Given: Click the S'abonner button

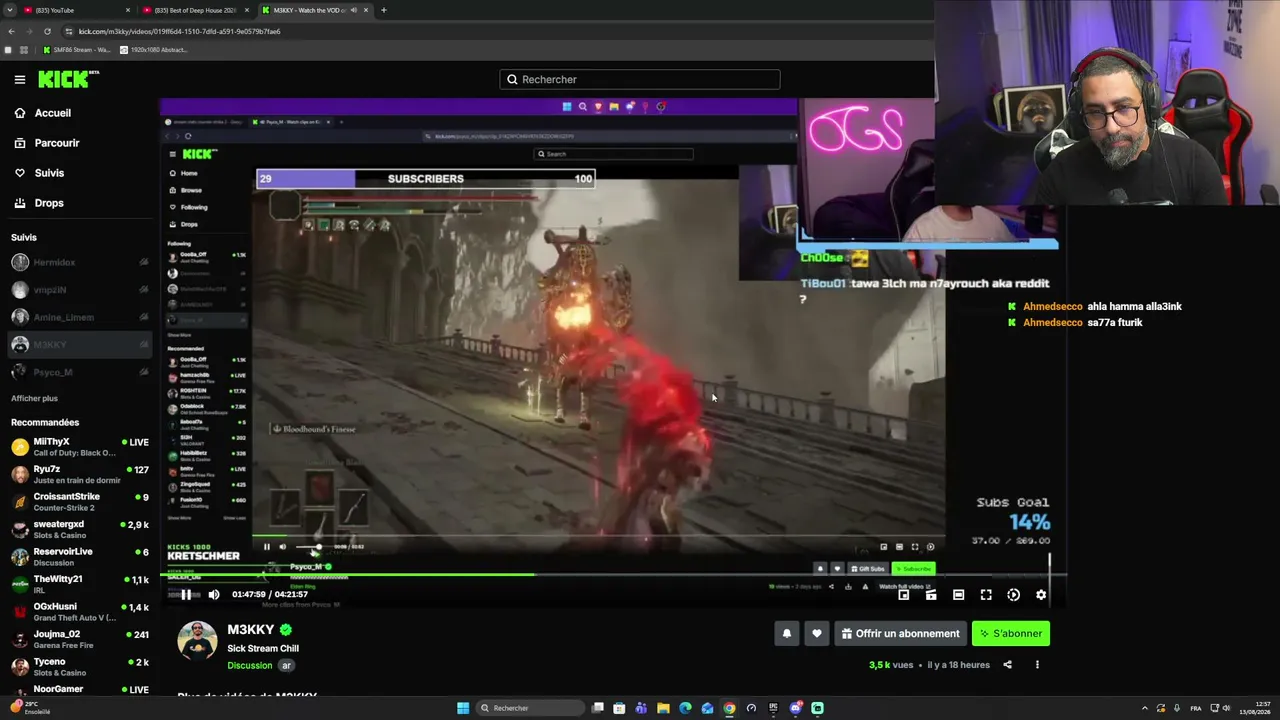Looking at the screenshot, I should [x=1011, y=633].
